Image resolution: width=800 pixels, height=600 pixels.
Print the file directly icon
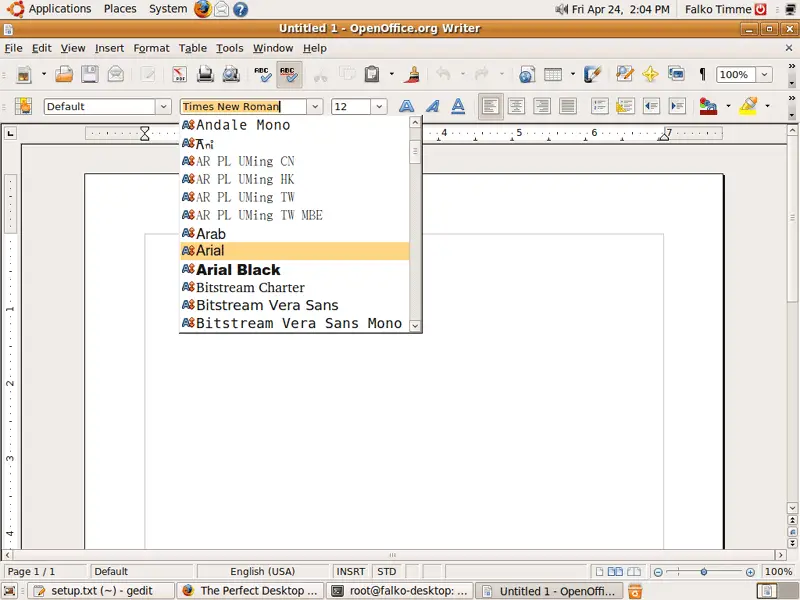pos(205,74)
